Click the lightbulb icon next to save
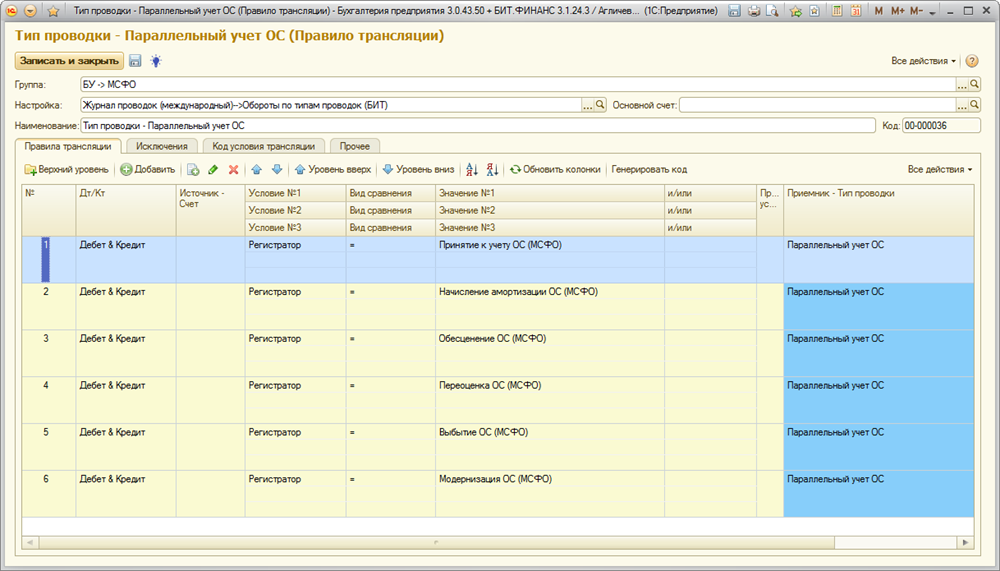 (x=155, y=61)
